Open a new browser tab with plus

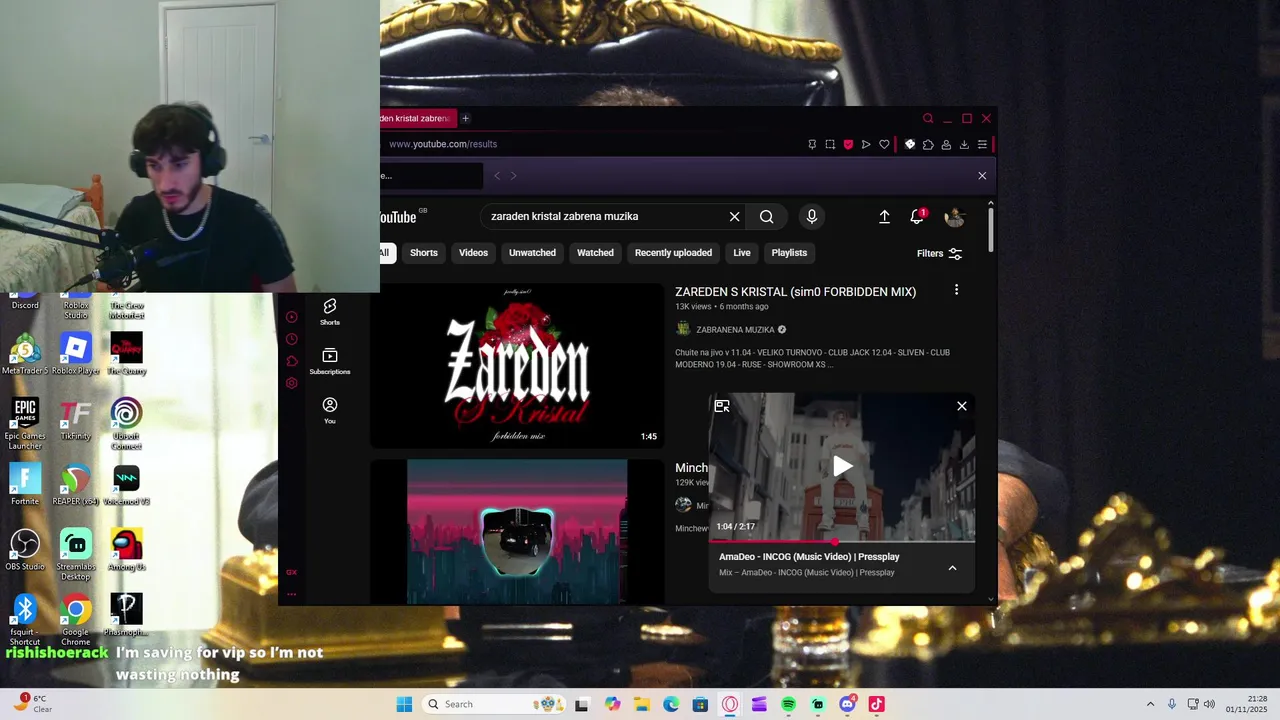tap(465, 118)
